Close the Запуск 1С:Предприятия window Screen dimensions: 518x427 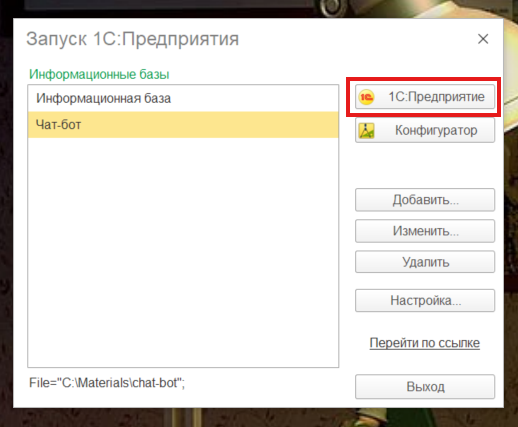(483, 39)
